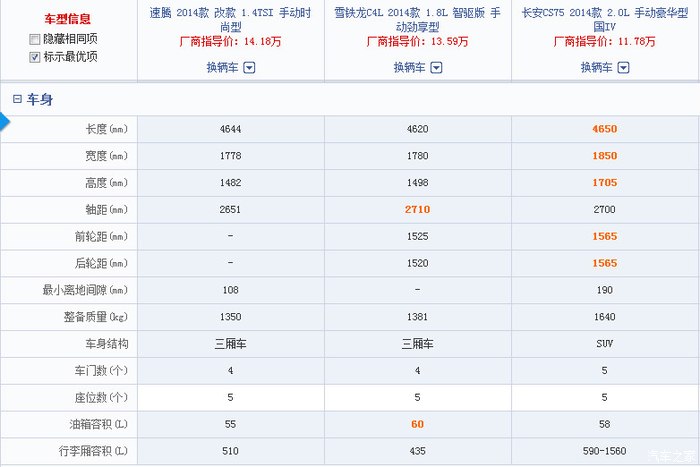Viewport: 700px width, 467px height.
Task: Click dropdown arrow icon under 雪铁龙C4L column
Action: point(436,68)
